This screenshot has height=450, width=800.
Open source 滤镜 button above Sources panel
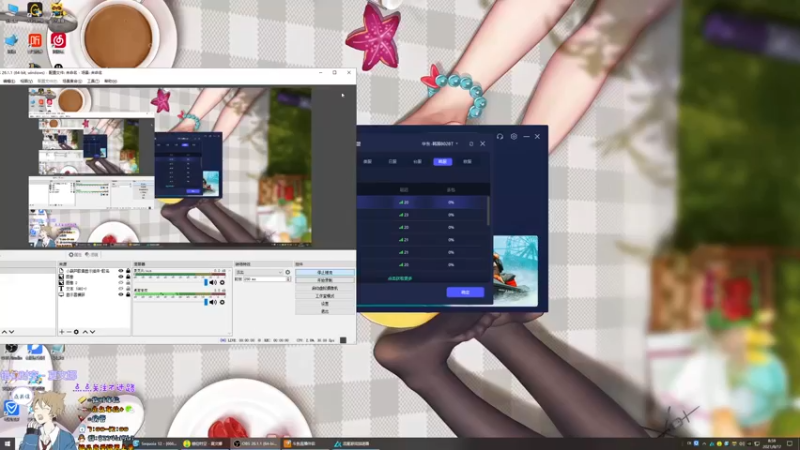pyautogui.click(x=92, y=255)
